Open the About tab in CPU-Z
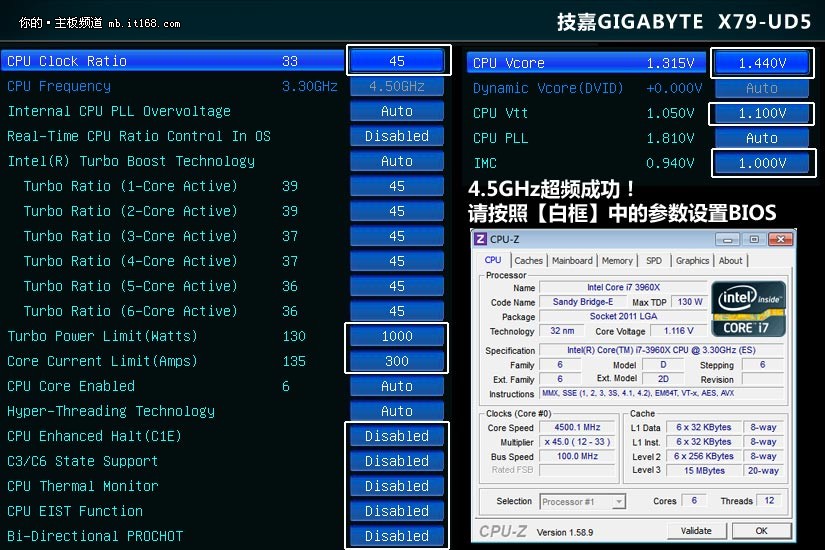Screen dimensions: 825x550 [731, 260]
